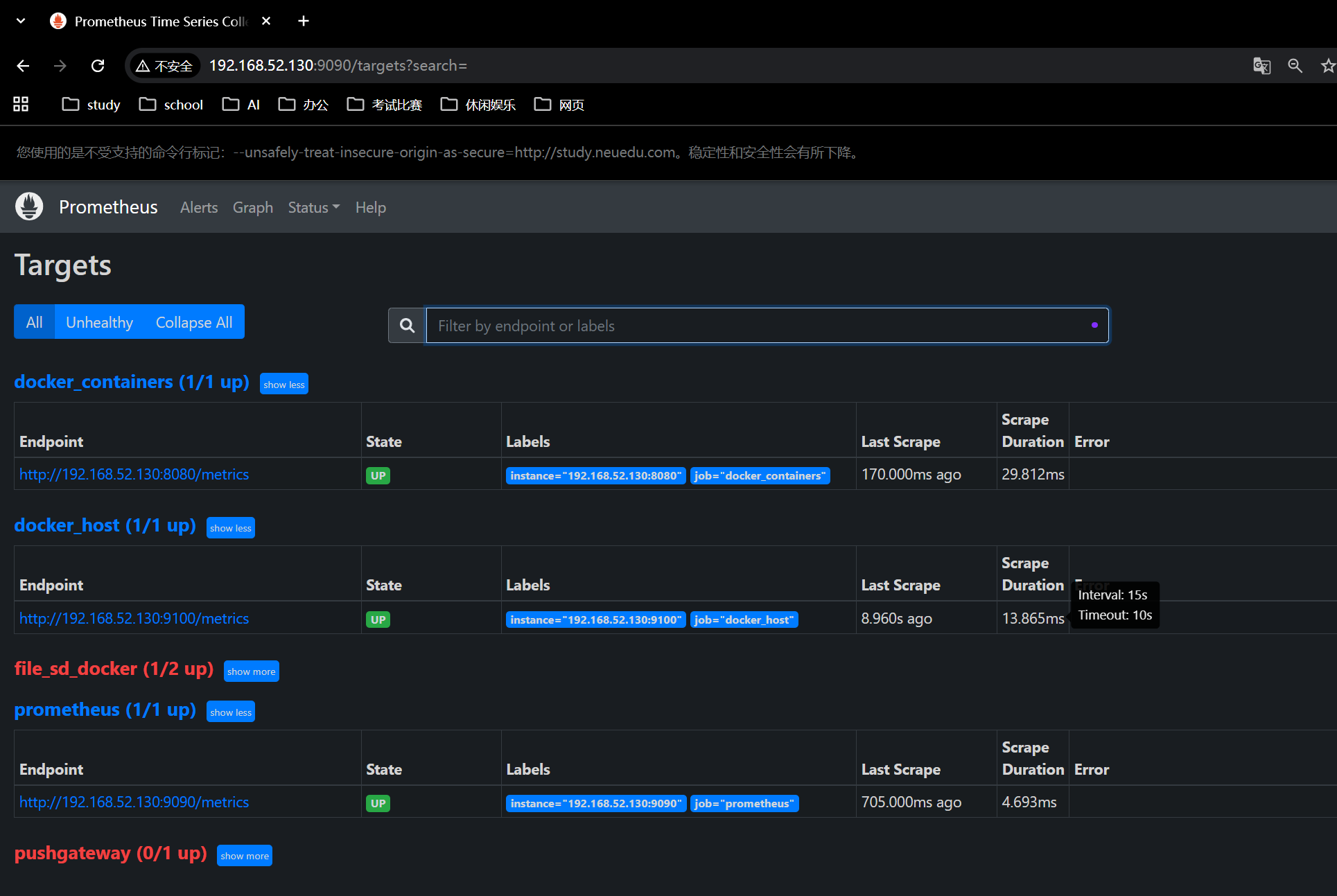This screenshot has height=896, width=1337.
Task: Toggle the Unhealthy targets filter
Action: point(99,322)
